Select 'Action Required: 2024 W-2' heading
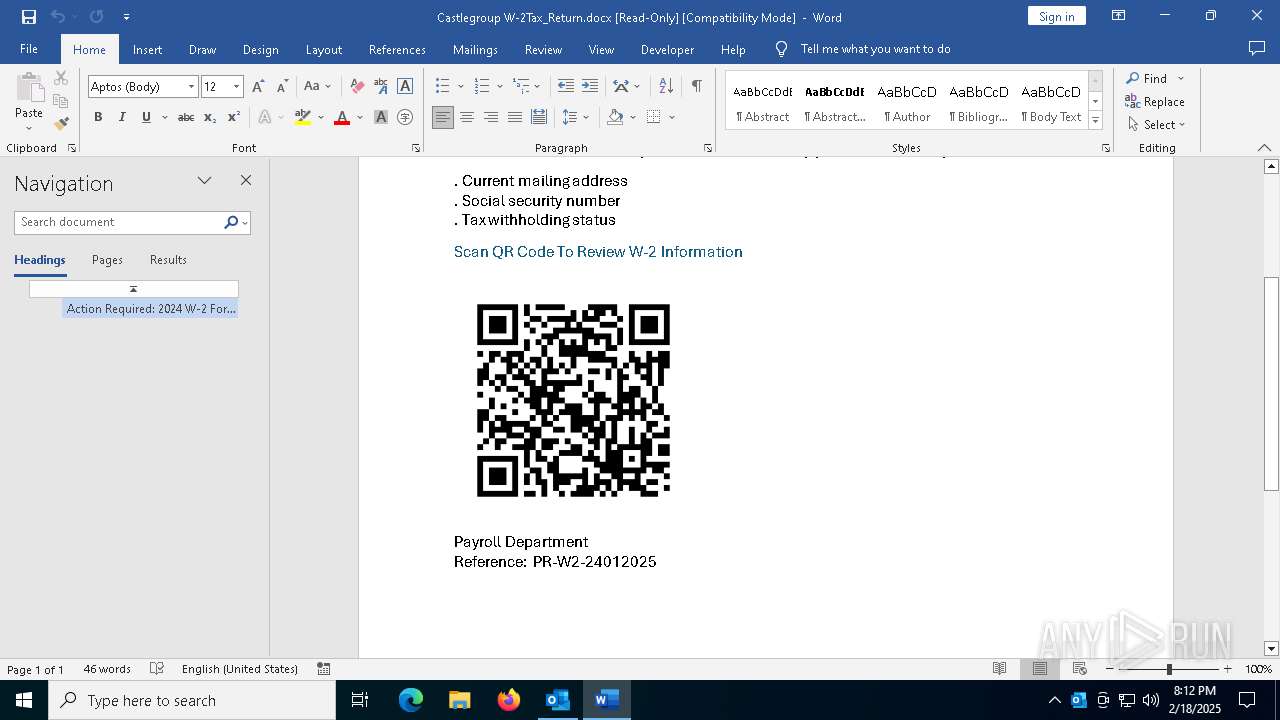This screenshot has height=720, width=1280. point(151,309)
